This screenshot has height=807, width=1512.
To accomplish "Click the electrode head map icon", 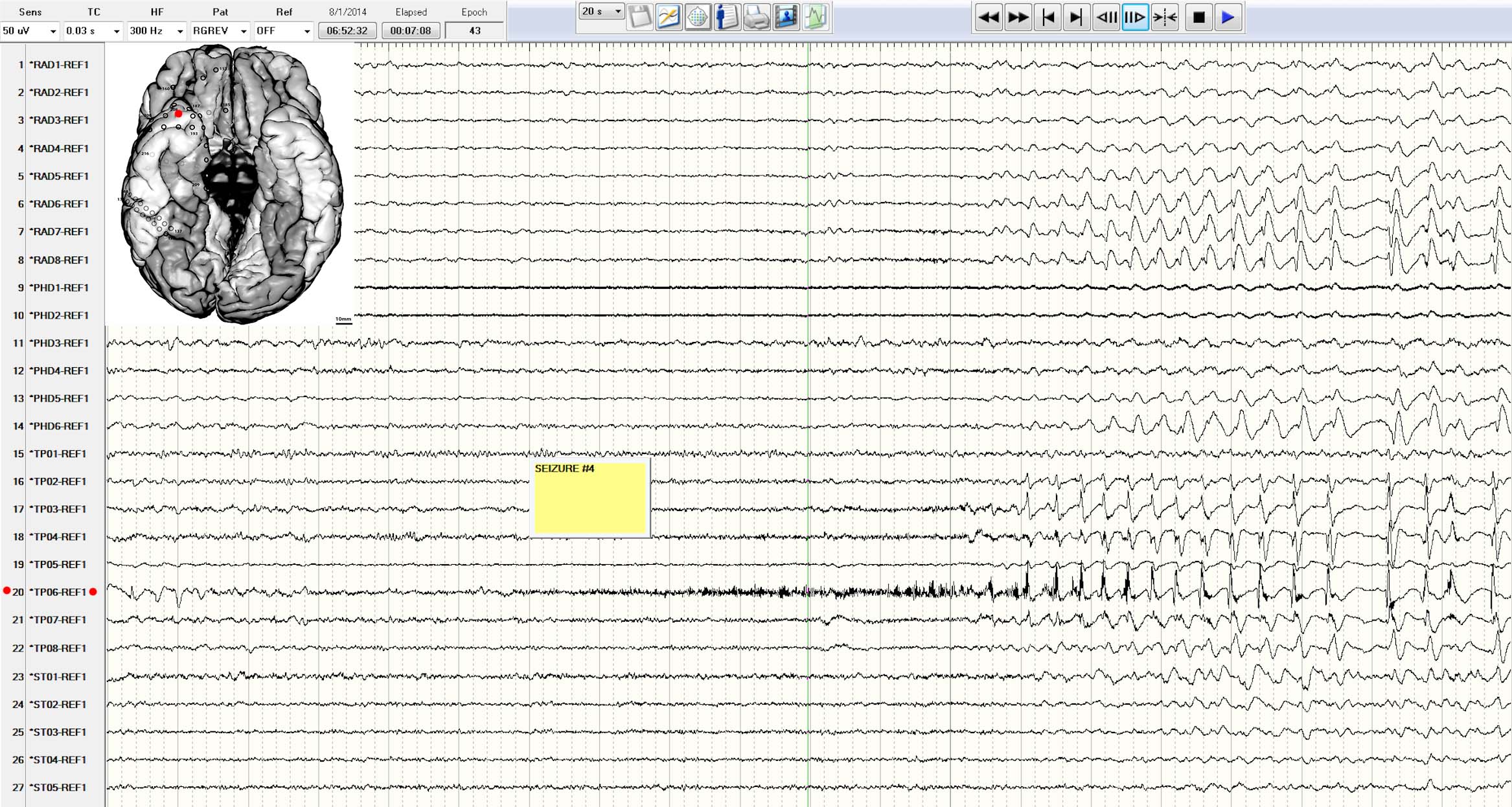I will (698, 17).
